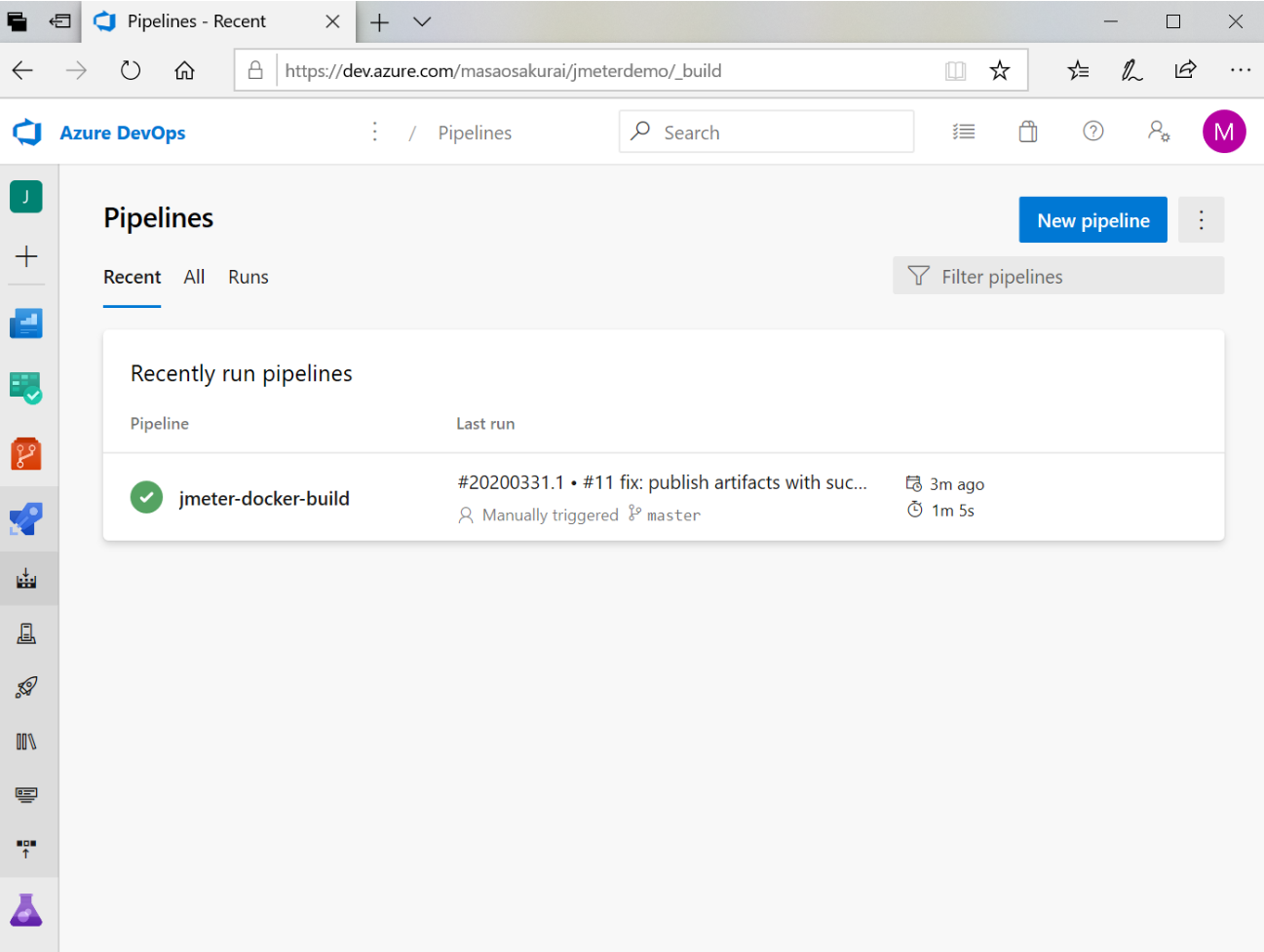
Task: Click the Filter pipelines field
Action: coord(1058,277)
